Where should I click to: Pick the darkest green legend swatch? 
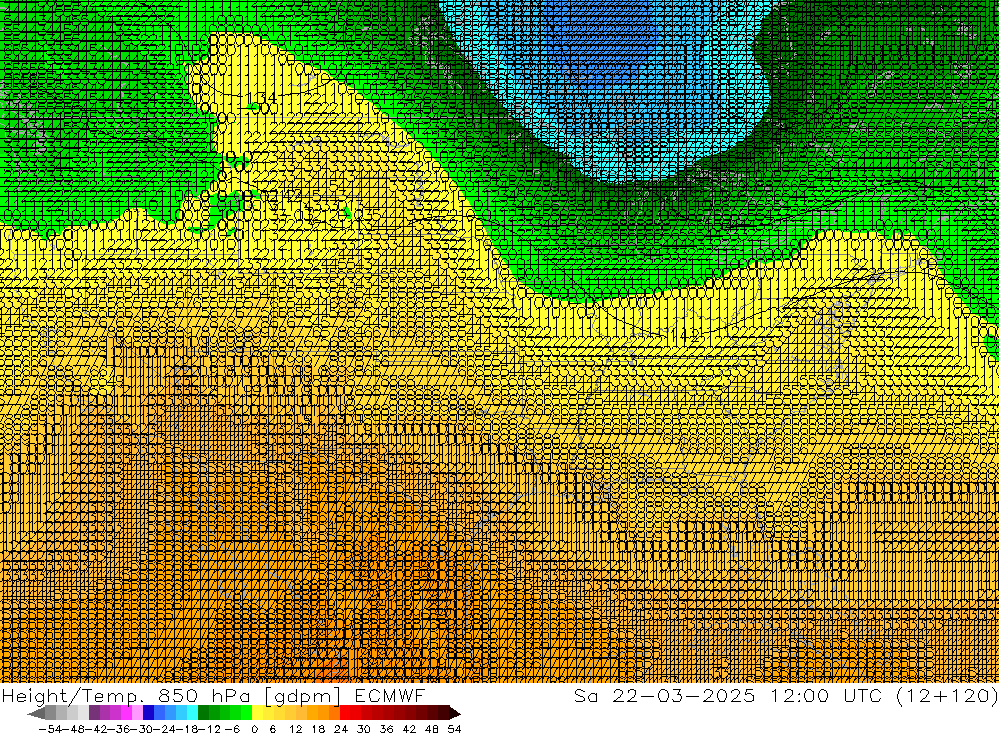tap(203, 713)
